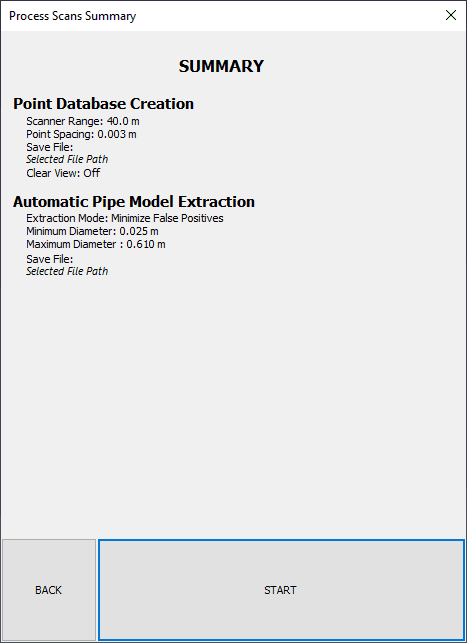Click the Point Spacing 0.003 m line
Screen dimensions: 467x643
pyautogui.click(x=81, y=134)
